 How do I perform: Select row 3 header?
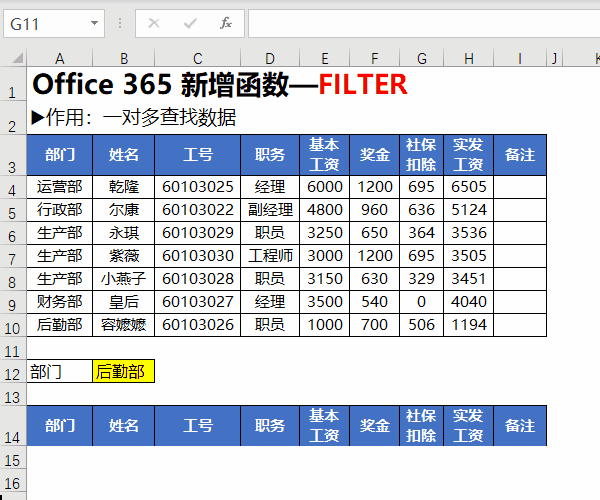[x=13, y=155]
